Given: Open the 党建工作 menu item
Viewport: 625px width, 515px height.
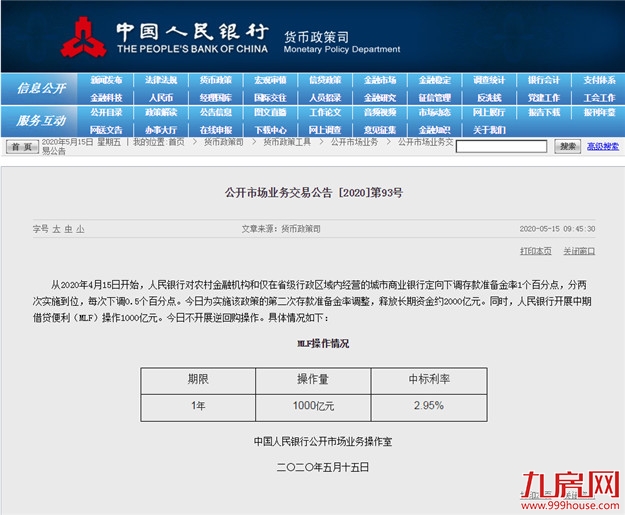Looking at the screenshot, I should pyautogui.click(x=544, y=98).
